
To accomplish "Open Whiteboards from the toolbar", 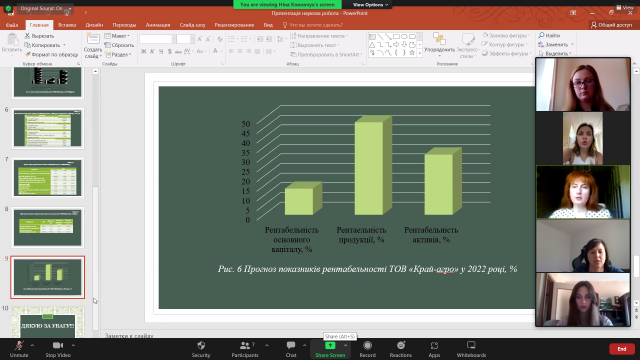I will coord(471,349).
